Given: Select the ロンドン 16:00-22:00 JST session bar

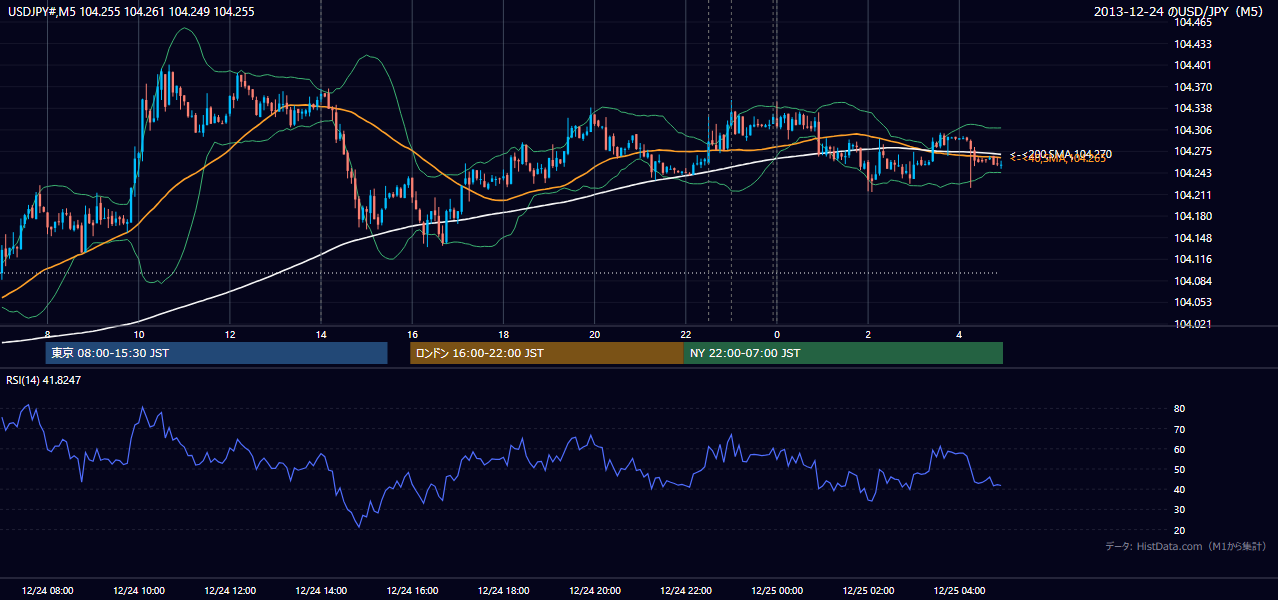Looking at the screenshot, I should (x=546, y=353).
